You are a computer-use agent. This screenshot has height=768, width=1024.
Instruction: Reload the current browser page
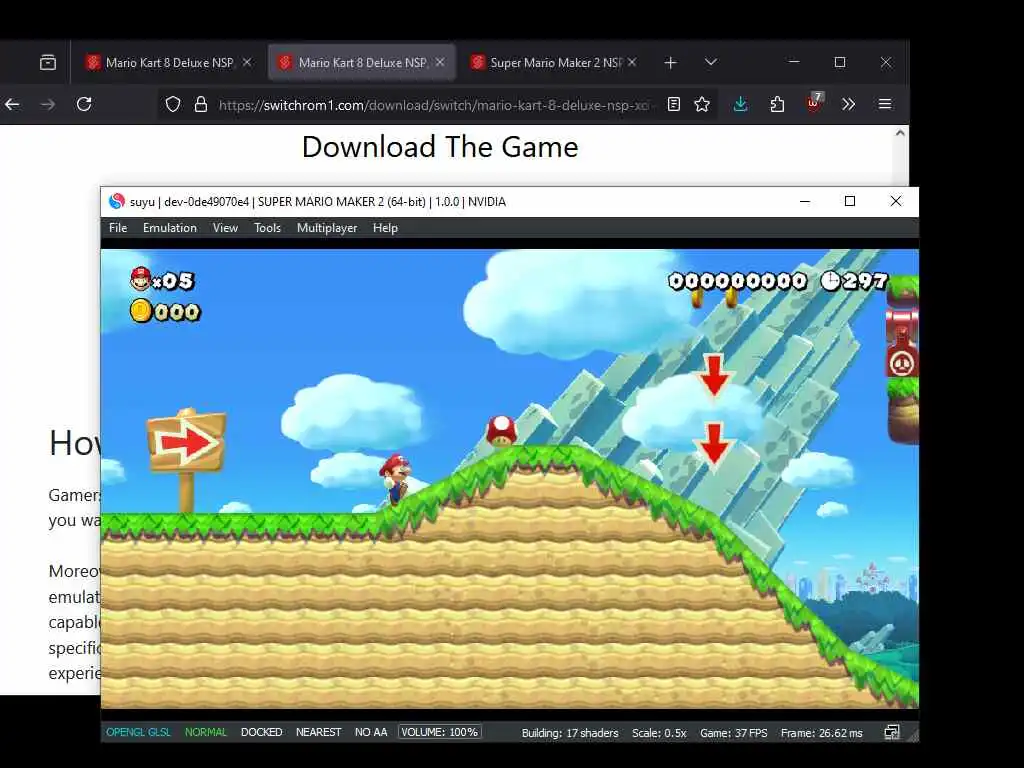tap(84, 104)
